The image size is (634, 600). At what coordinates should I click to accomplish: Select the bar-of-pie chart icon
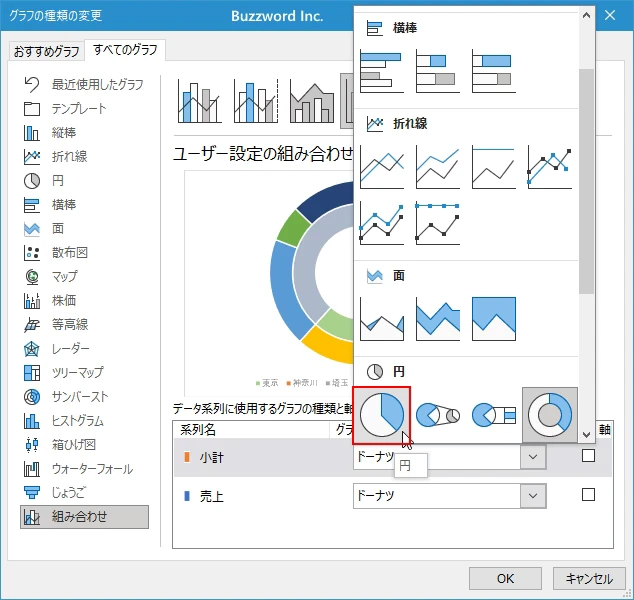[493, 415]
